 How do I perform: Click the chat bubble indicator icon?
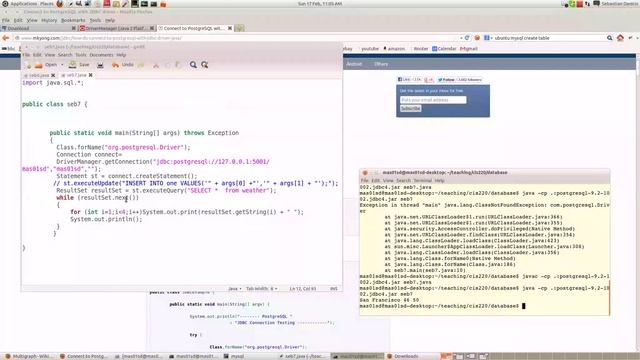point(596,4)
